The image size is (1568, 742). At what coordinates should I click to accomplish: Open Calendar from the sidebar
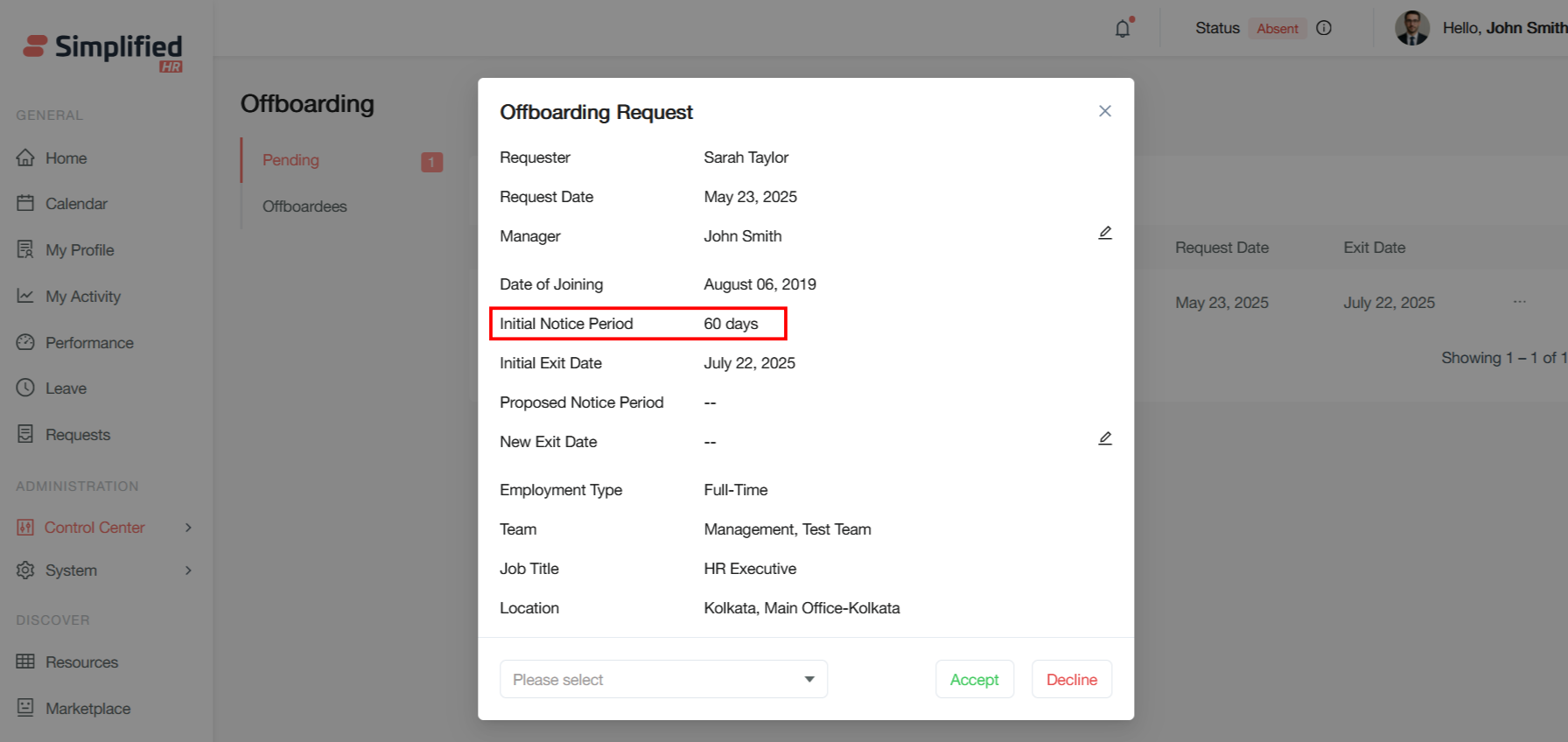click(76, 204)
